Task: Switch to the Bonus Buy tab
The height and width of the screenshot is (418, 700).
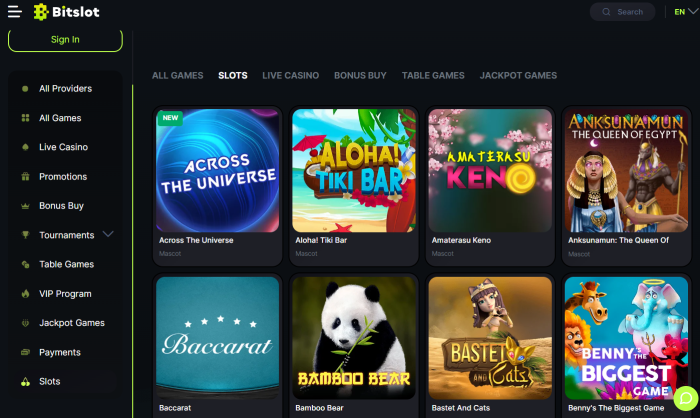Action: pyautogui.click(x=360, y=75)
